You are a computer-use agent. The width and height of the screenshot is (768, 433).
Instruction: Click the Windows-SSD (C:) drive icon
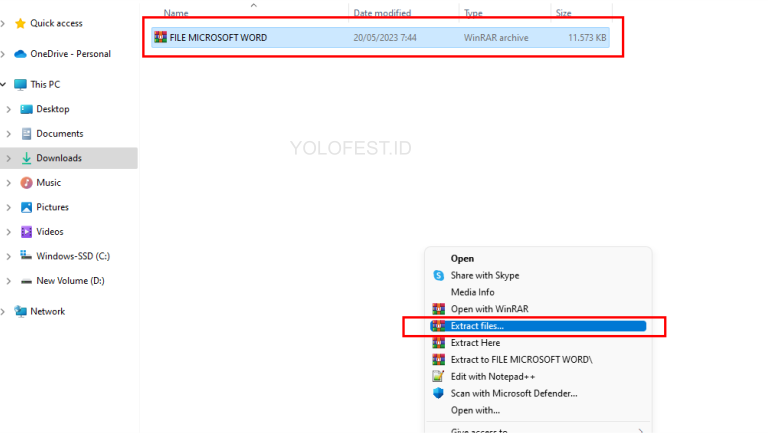26,255
